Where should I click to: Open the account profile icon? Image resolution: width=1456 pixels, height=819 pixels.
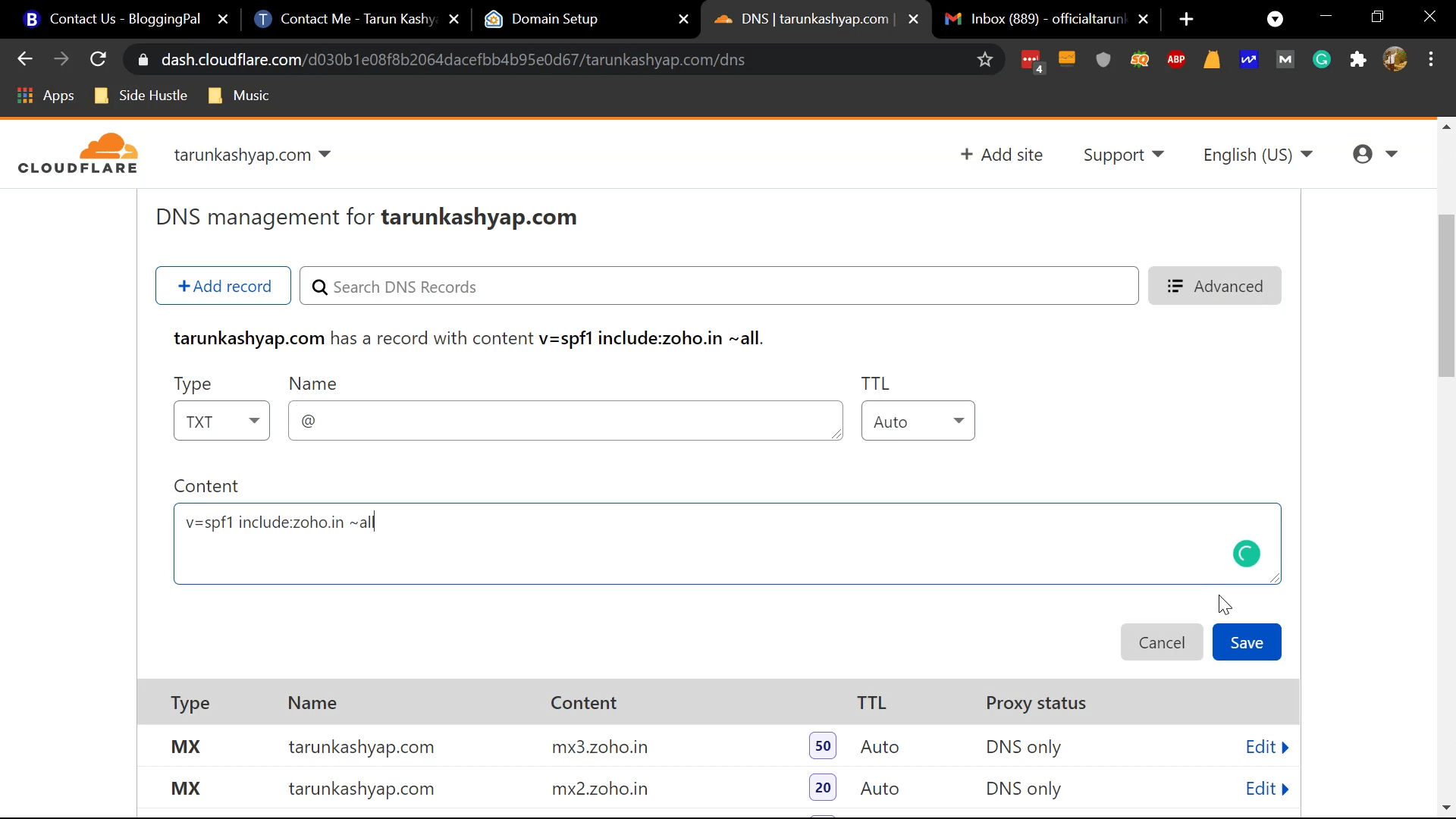pyautogui.click(x=1363, y=155)
